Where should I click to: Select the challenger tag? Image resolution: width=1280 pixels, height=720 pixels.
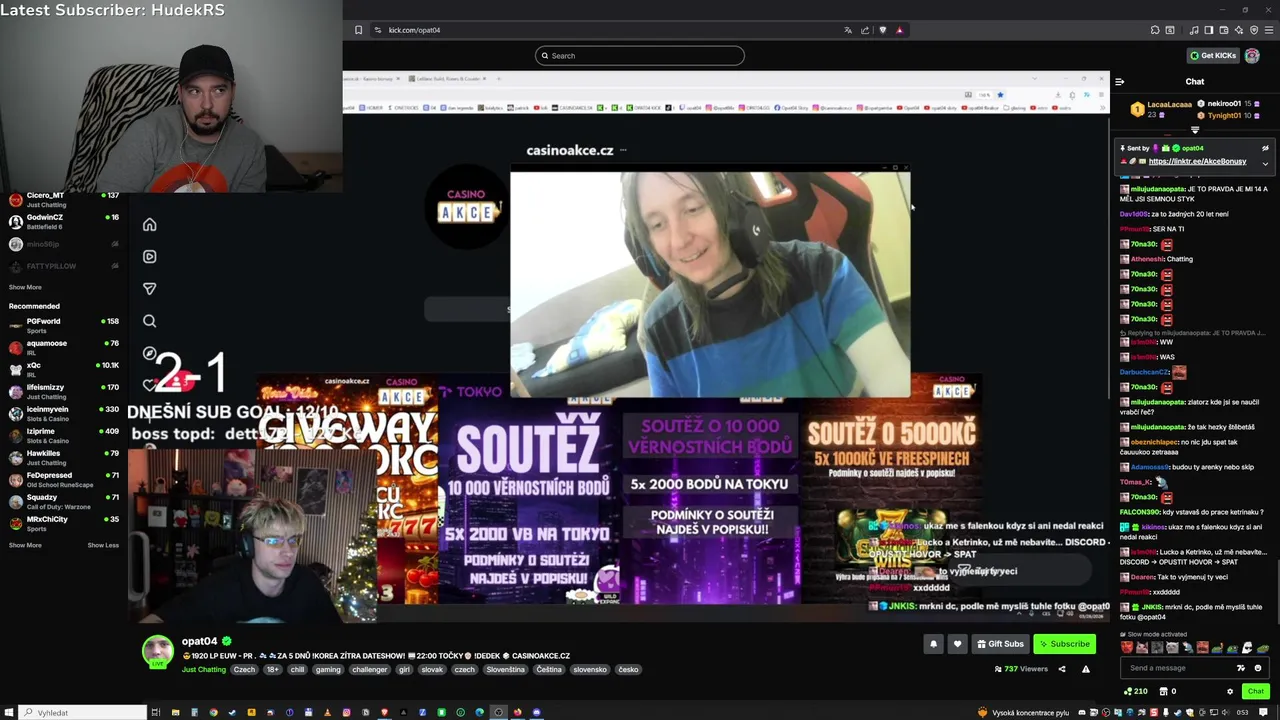(369, 669)
